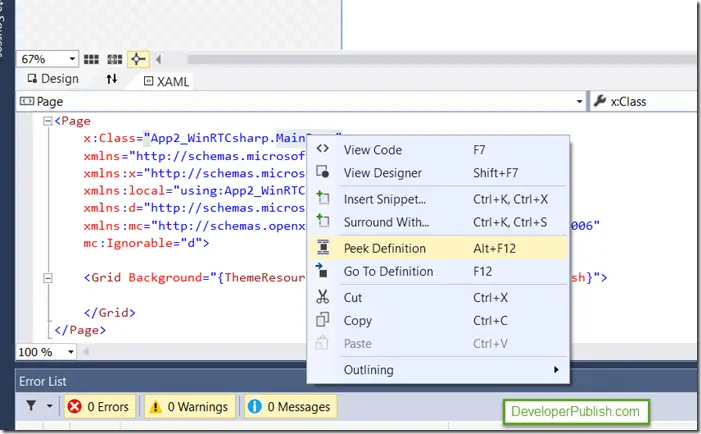The image size is (701, 434).
Task: Click the closing </Grid> tag
Action: point(110,313)
